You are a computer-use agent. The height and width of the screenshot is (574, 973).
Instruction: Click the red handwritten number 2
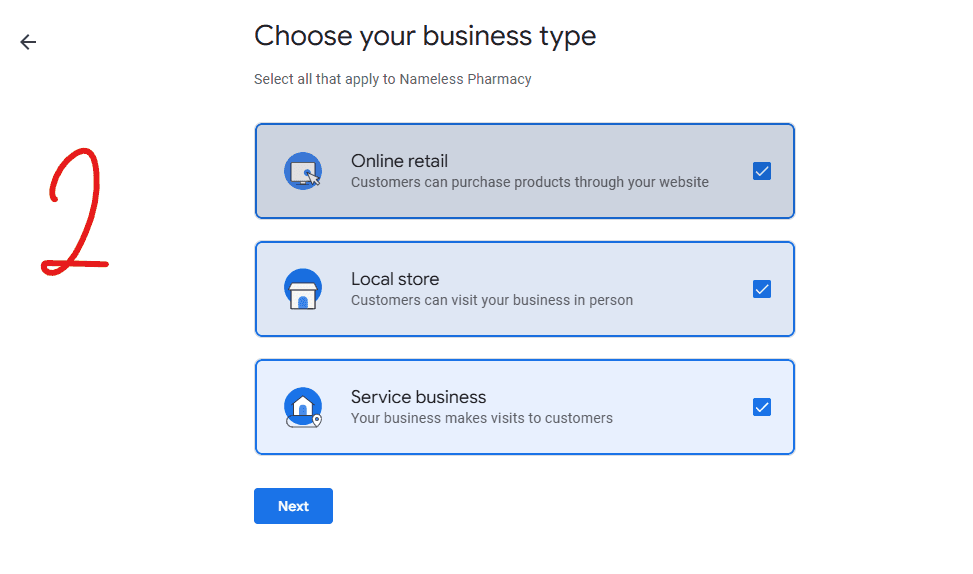point(74,212)
